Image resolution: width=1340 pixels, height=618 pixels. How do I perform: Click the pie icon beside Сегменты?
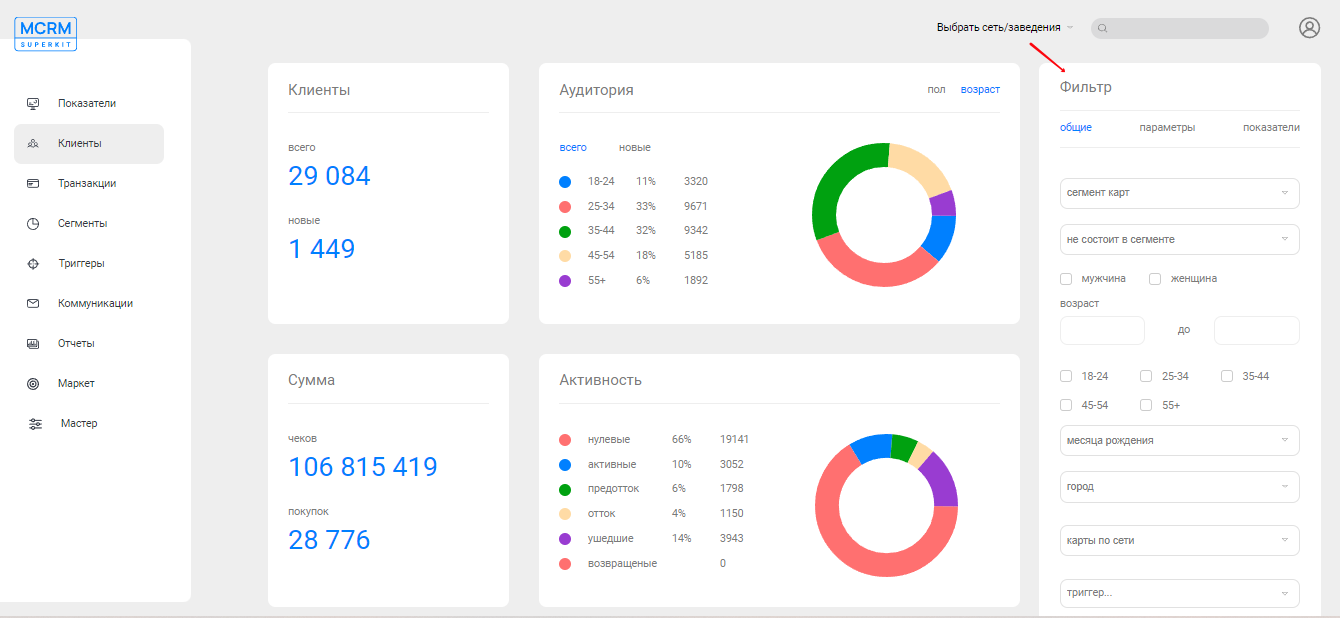pyautogui.click(x=33, y=223)
